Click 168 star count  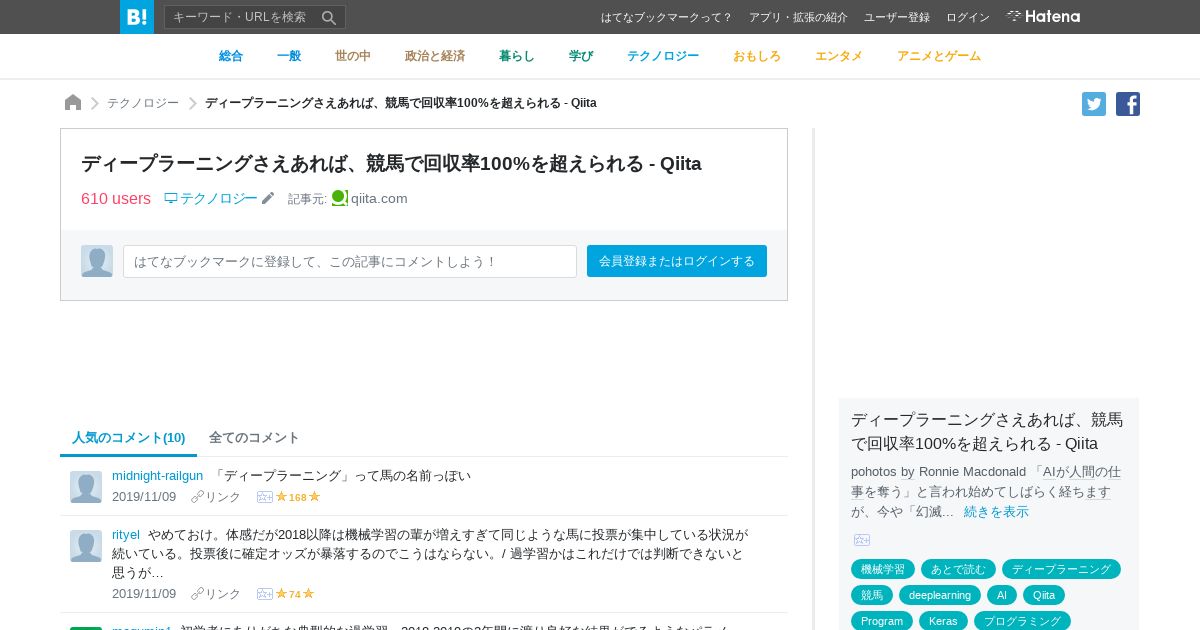(298, 497)
